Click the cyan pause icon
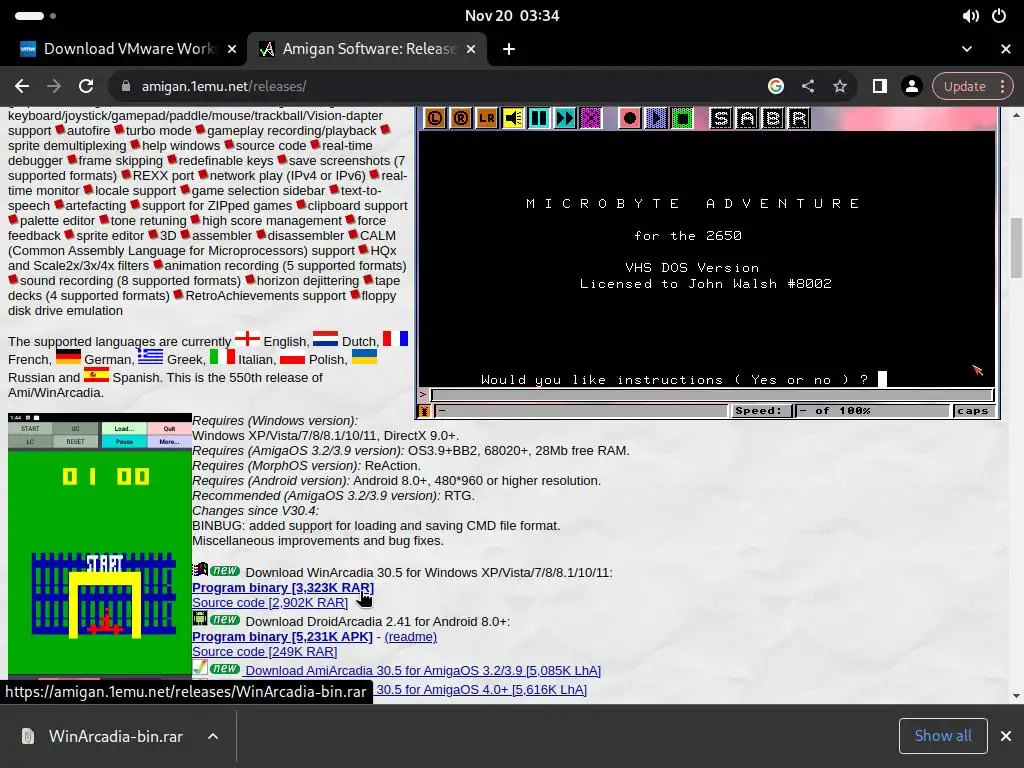The width and height of the screenshot is (1024, 768). click(539, 118)
